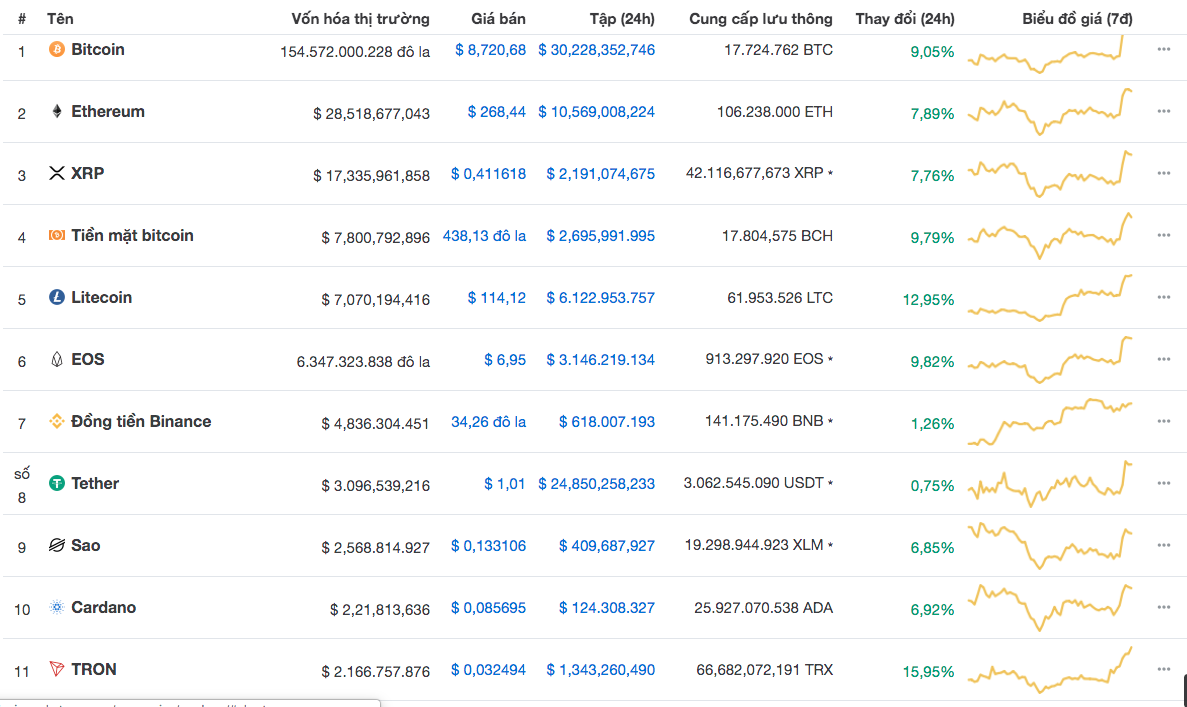
Task: Click the red TRON logo icon
Action: coord(57,669)
